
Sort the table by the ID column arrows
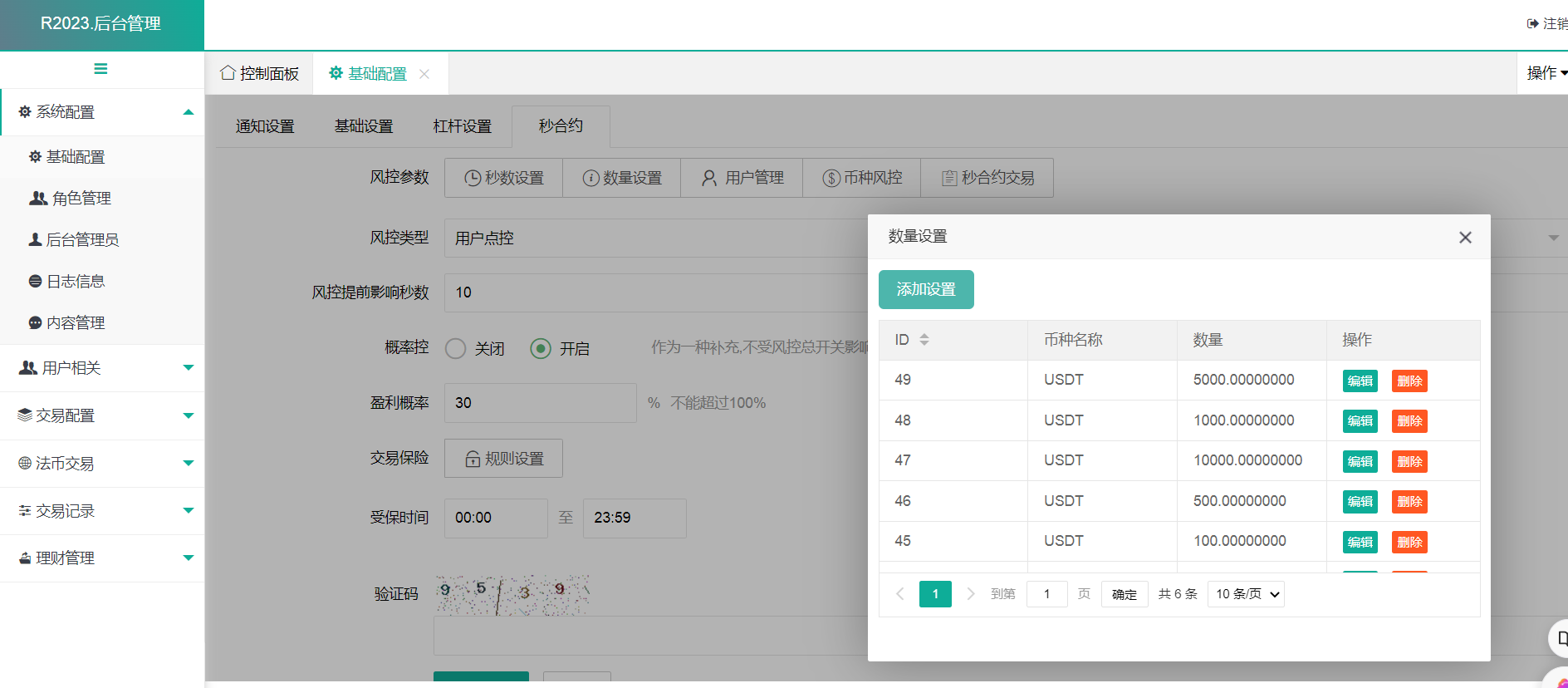pos(924,340)
